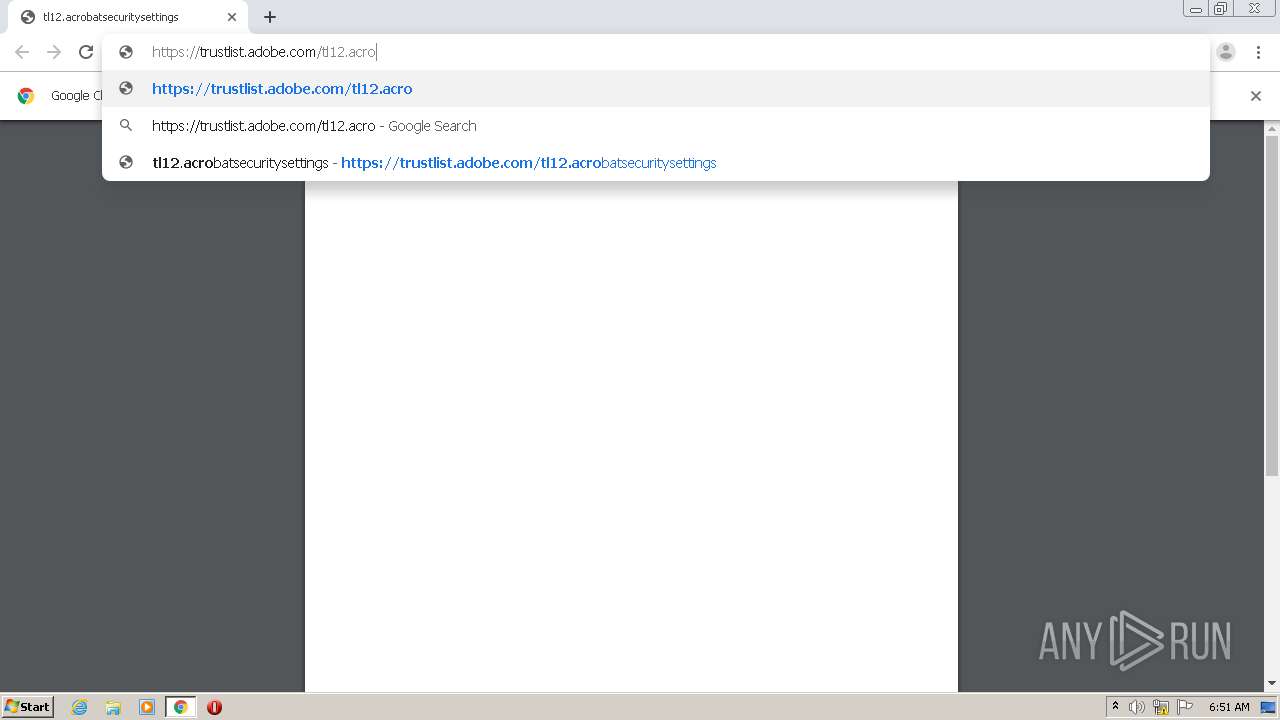Dismiss the Google Chrome info bar
Viewport: 1280px width, 720px height.
(x=1256, y=96)
